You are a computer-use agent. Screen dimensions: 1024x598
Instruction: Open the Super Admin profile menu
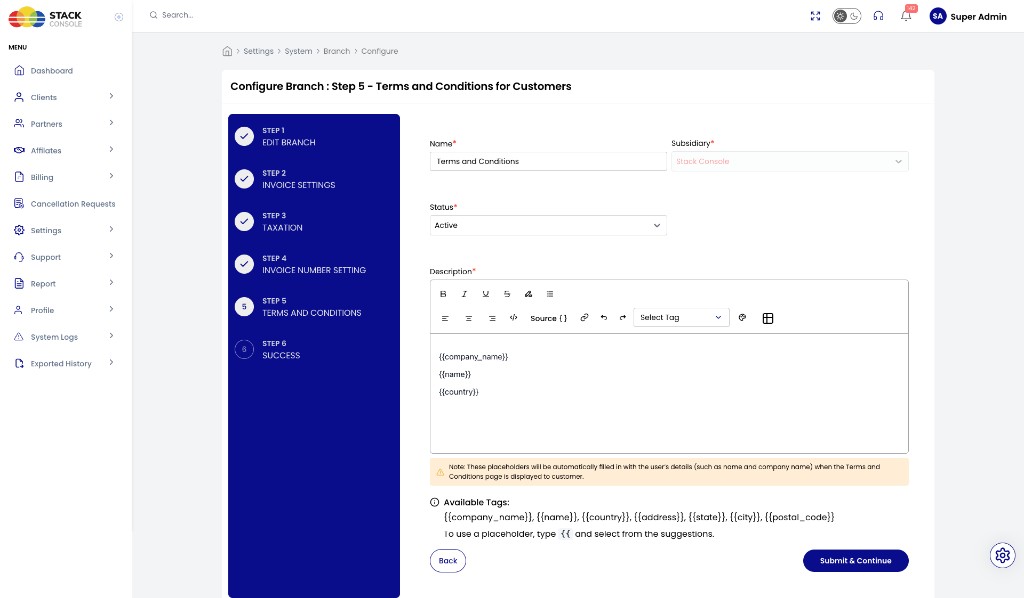click(968, 16)
